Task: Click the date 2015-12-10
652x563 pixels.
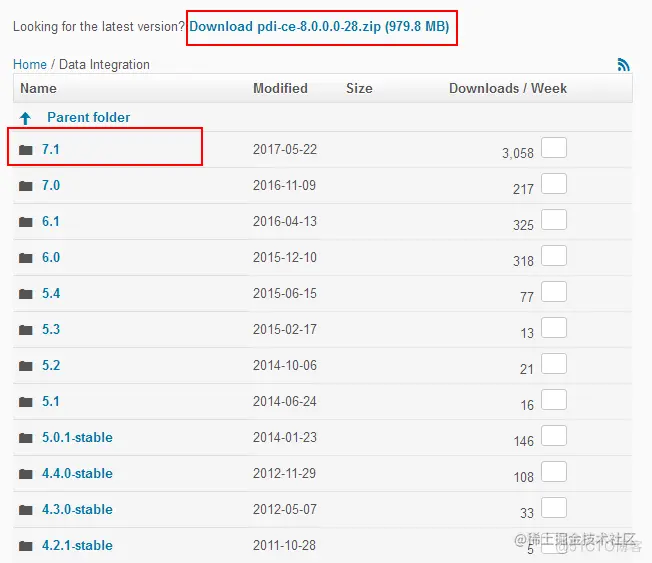Action: pyautogui.click(x=285, y=257)
